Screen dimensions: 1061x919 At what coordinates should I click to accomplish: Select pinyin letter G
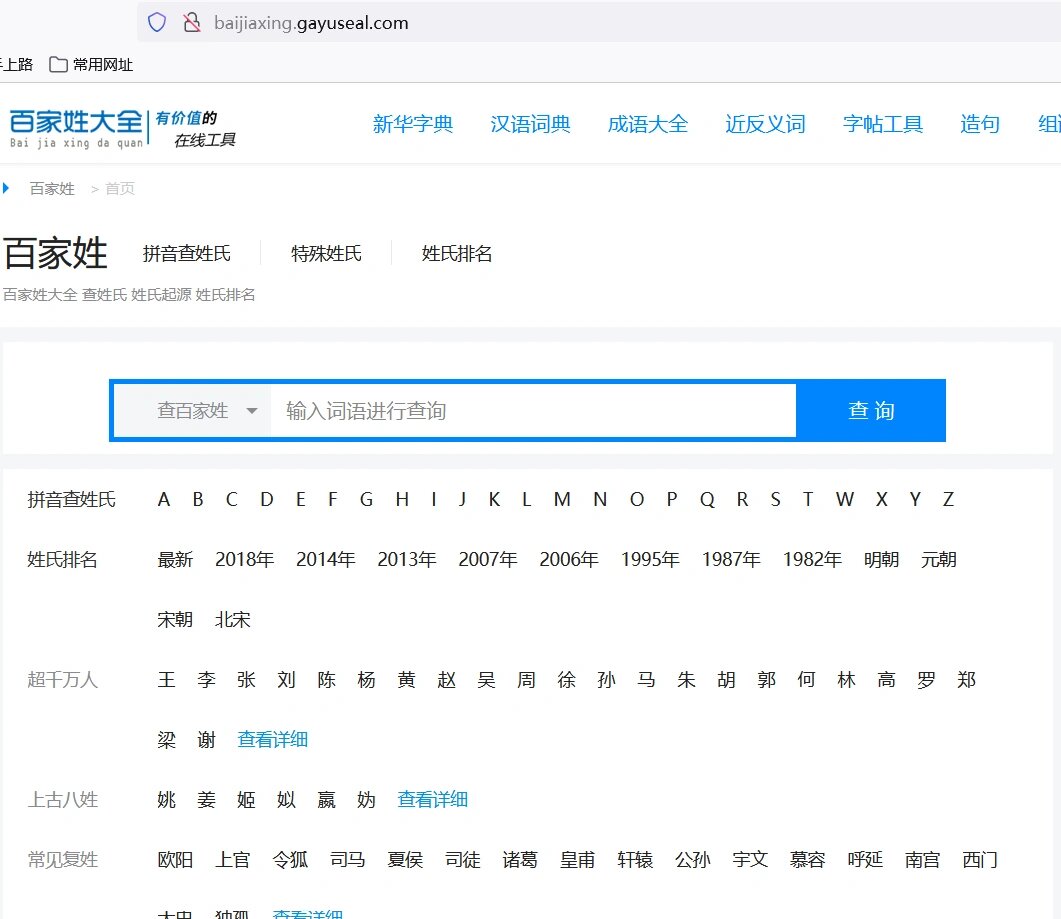tap(366, 499)
